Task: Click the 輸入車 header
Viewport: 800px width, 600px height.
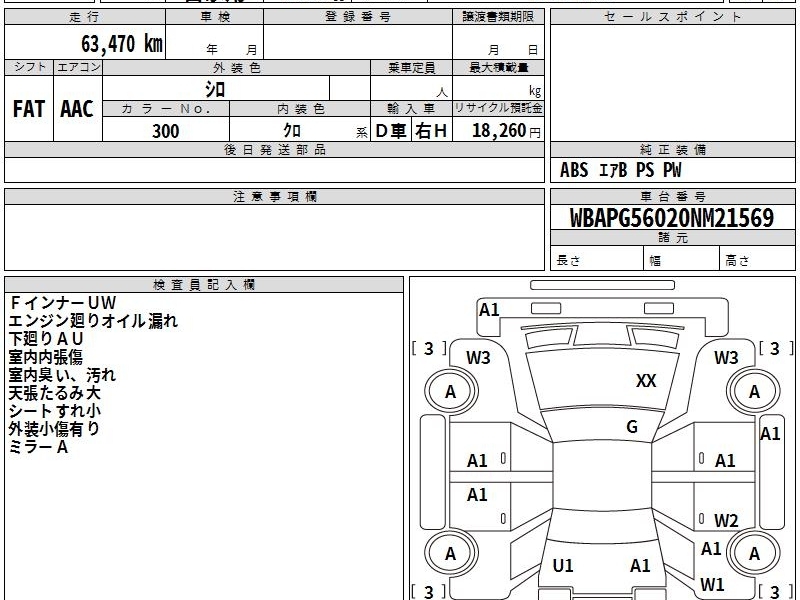Action: (411, 109)
